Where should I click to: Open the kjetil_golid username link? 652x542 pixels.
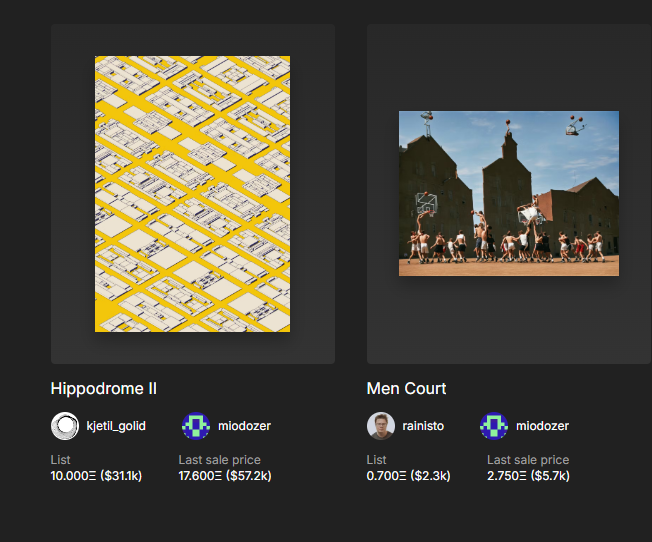(116, 426)
